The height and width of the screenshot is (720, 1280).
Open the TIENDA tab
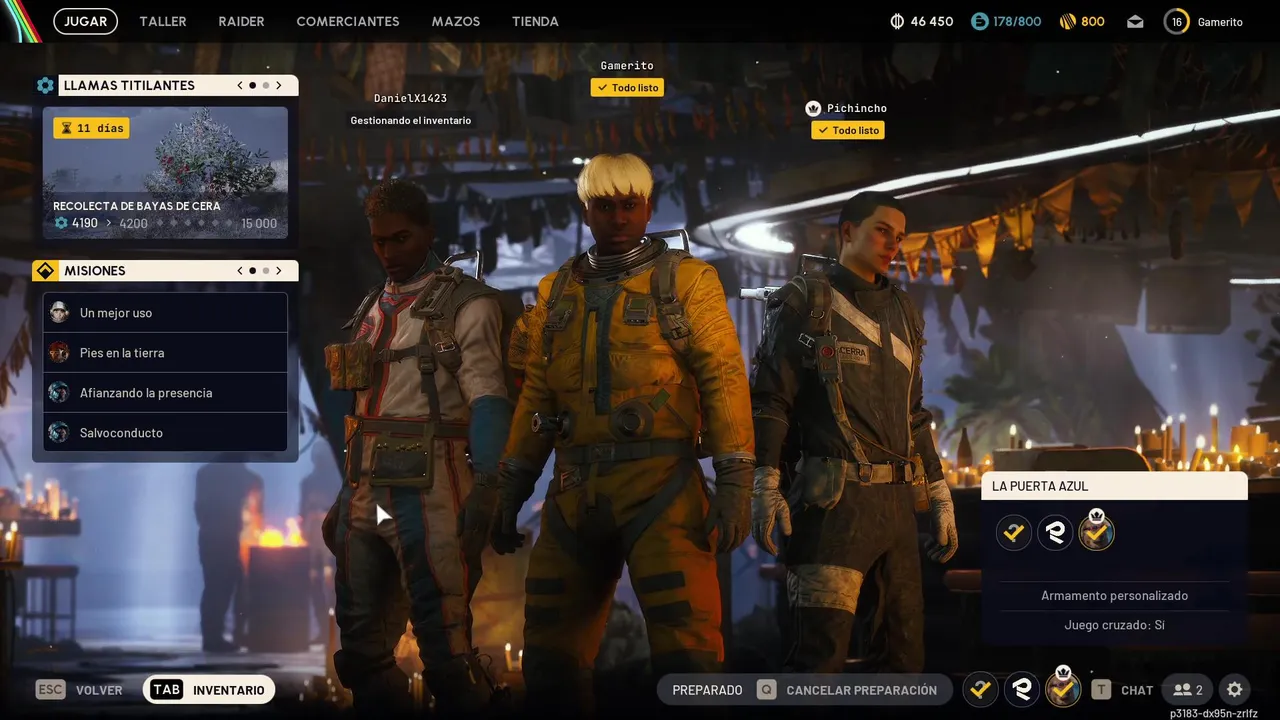(x=535, y=21)
